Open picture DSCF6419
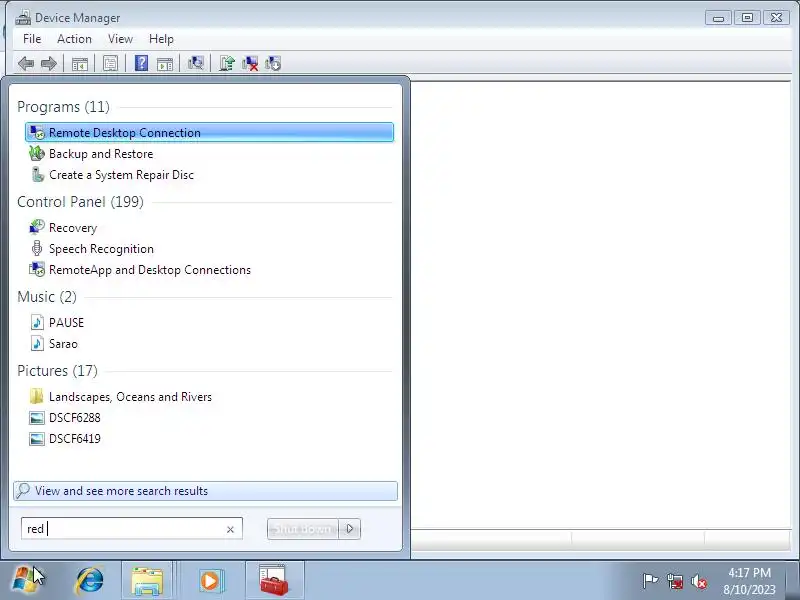 pyautogui.click(x=209, y=438)
